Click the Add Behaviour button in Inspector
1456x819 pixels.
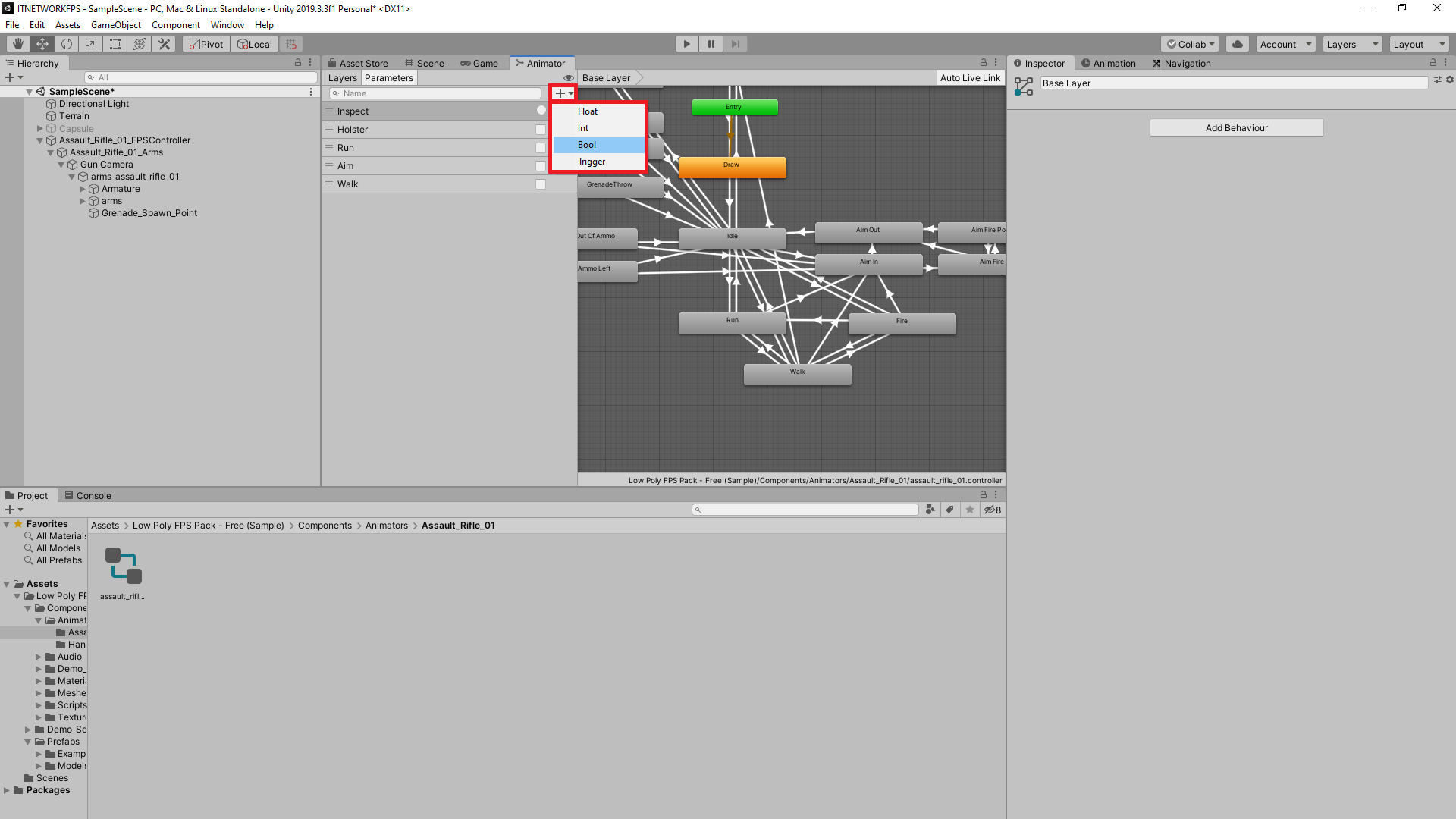point(1236,127)
